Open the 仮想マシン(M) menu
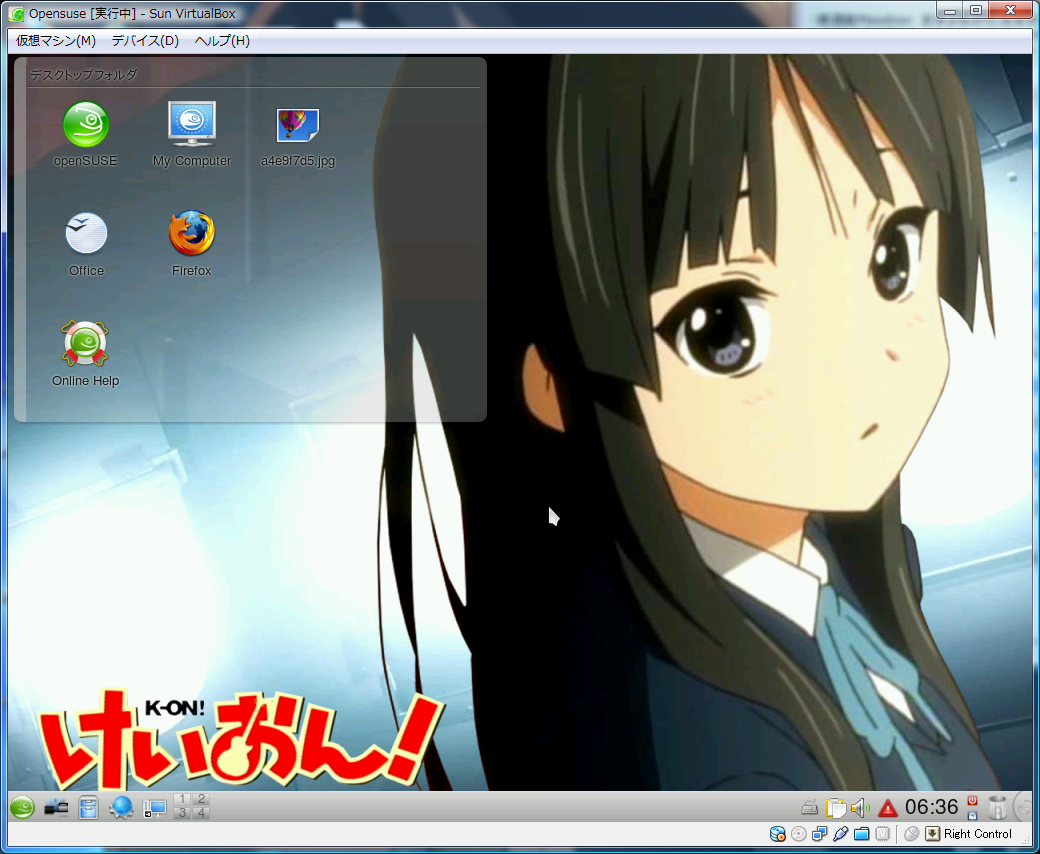Image resolution: width=1040 pixels, height=854 pixels. pos(56,41)
